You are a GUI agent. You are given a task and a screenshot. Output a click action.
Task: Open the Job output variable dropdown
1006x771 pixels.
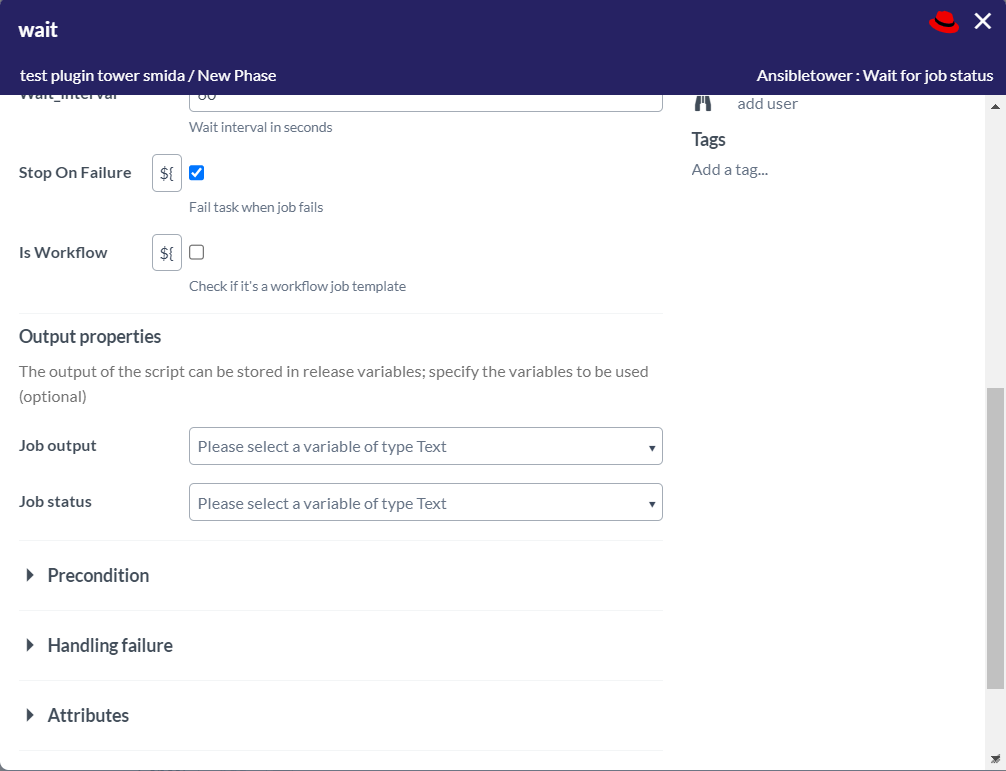pos(425,446)
